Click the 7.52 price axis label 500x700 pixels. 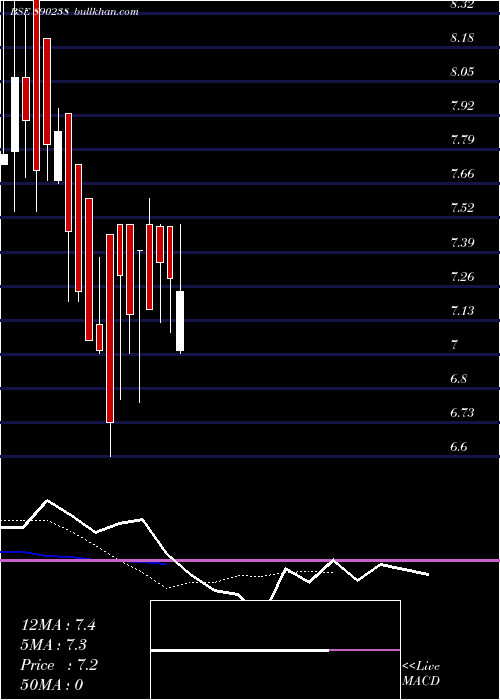pyautogui.click(x=462, y=208)
